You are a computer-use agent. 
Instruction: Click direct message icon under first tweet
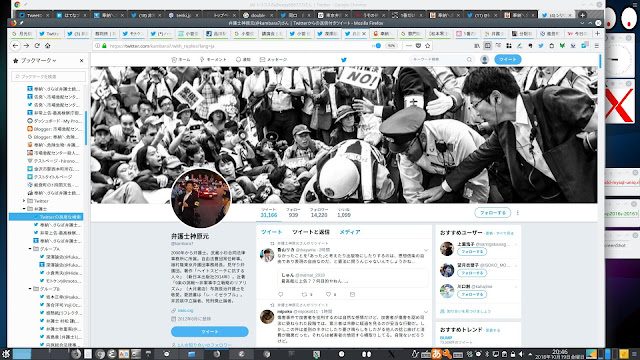click(x=352, y=294)
